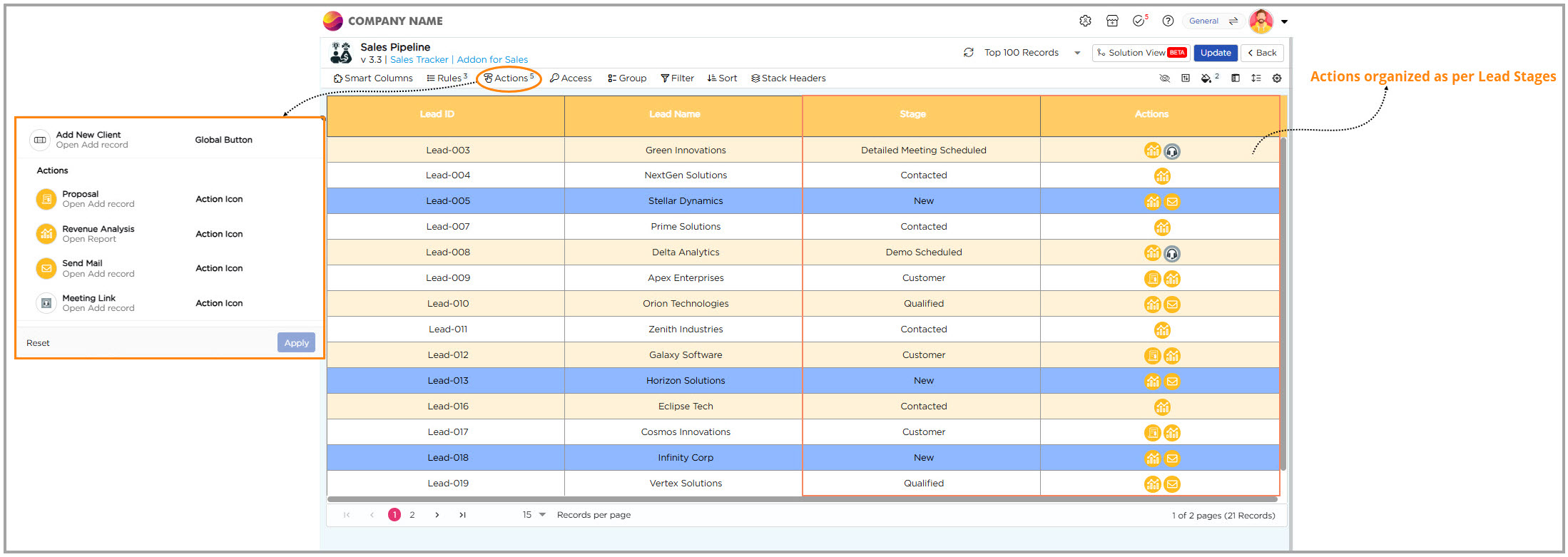
Task: Click the row height icon
Action: 1256,78
